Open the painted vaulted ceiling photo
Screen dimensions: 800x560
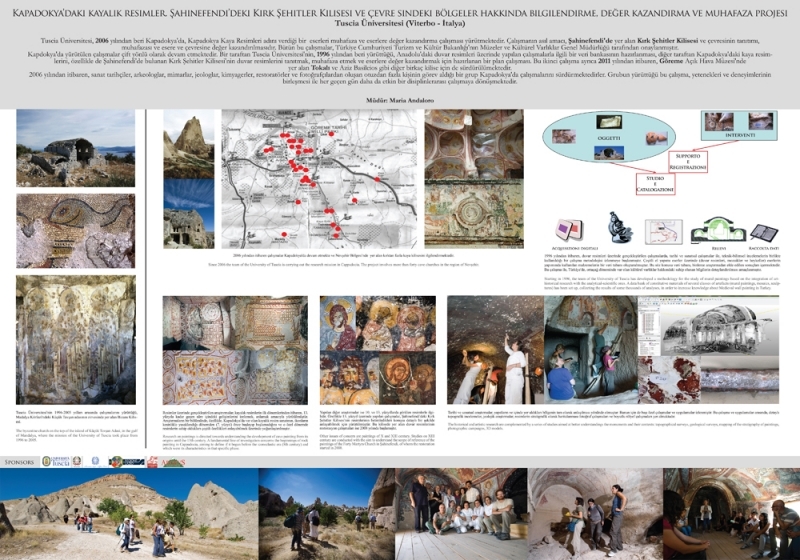pyautogui.click(x=474, y=144)
